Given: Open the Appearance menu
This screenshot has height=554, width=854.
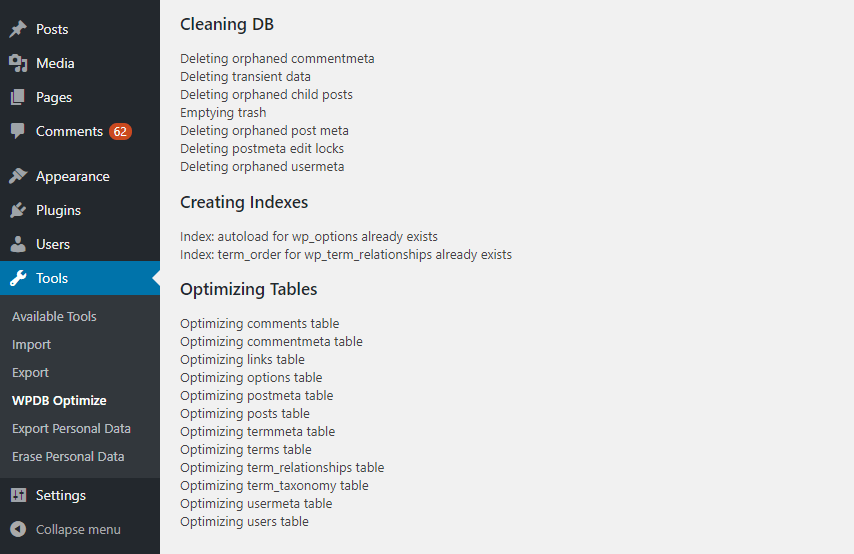Looking at the screenshot, I should pyautogui.click(x=72, y=177).
